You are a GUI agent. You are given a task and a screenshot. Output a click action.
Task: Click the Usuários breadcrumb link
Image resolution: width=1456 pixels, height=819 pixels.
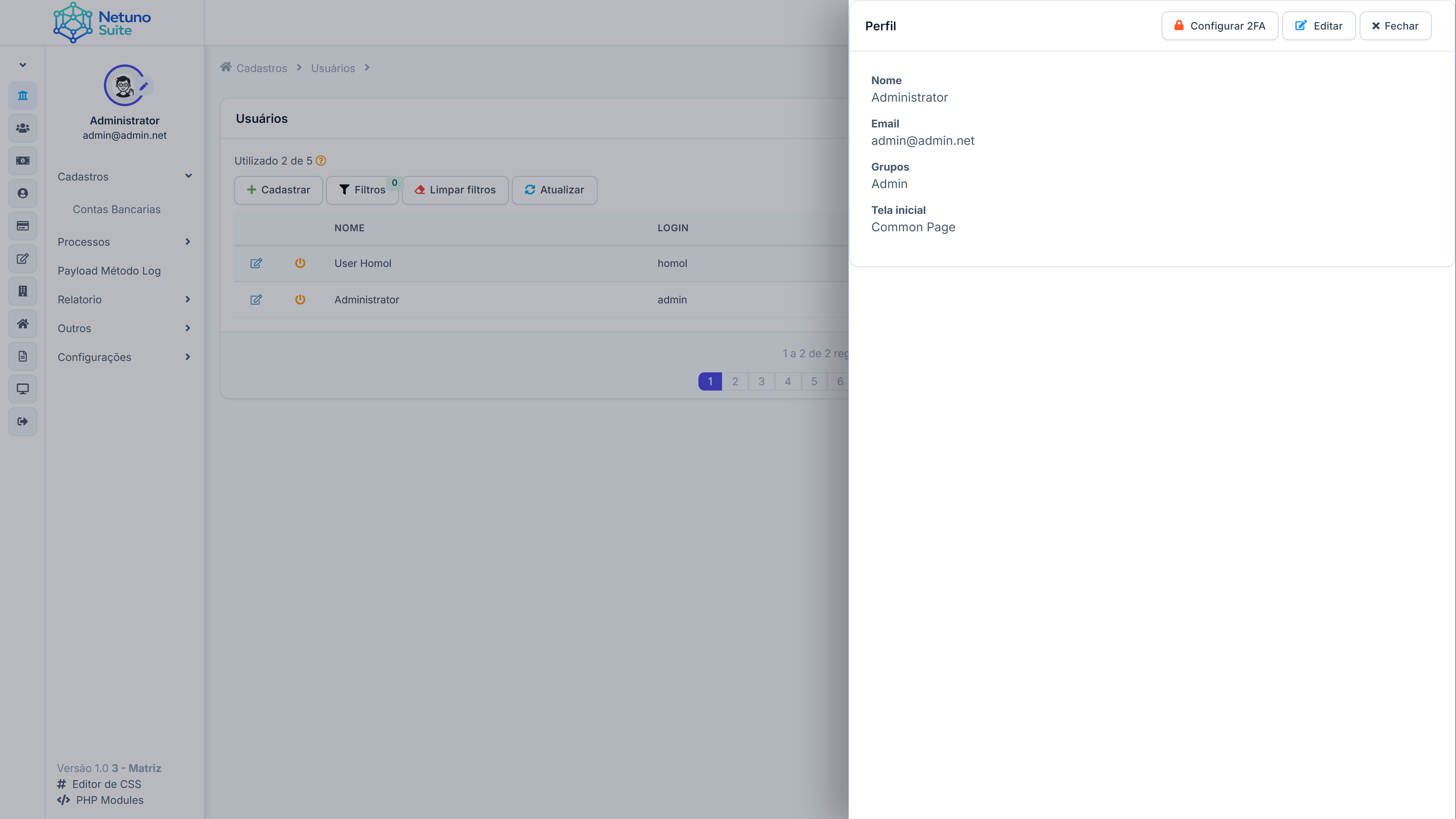click(333, 68)
